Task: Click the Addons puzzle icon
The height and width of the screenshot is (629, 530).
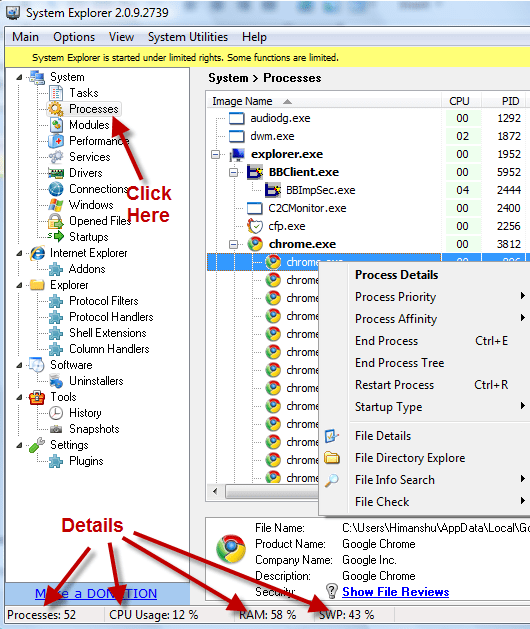Action: pos(56,269)
